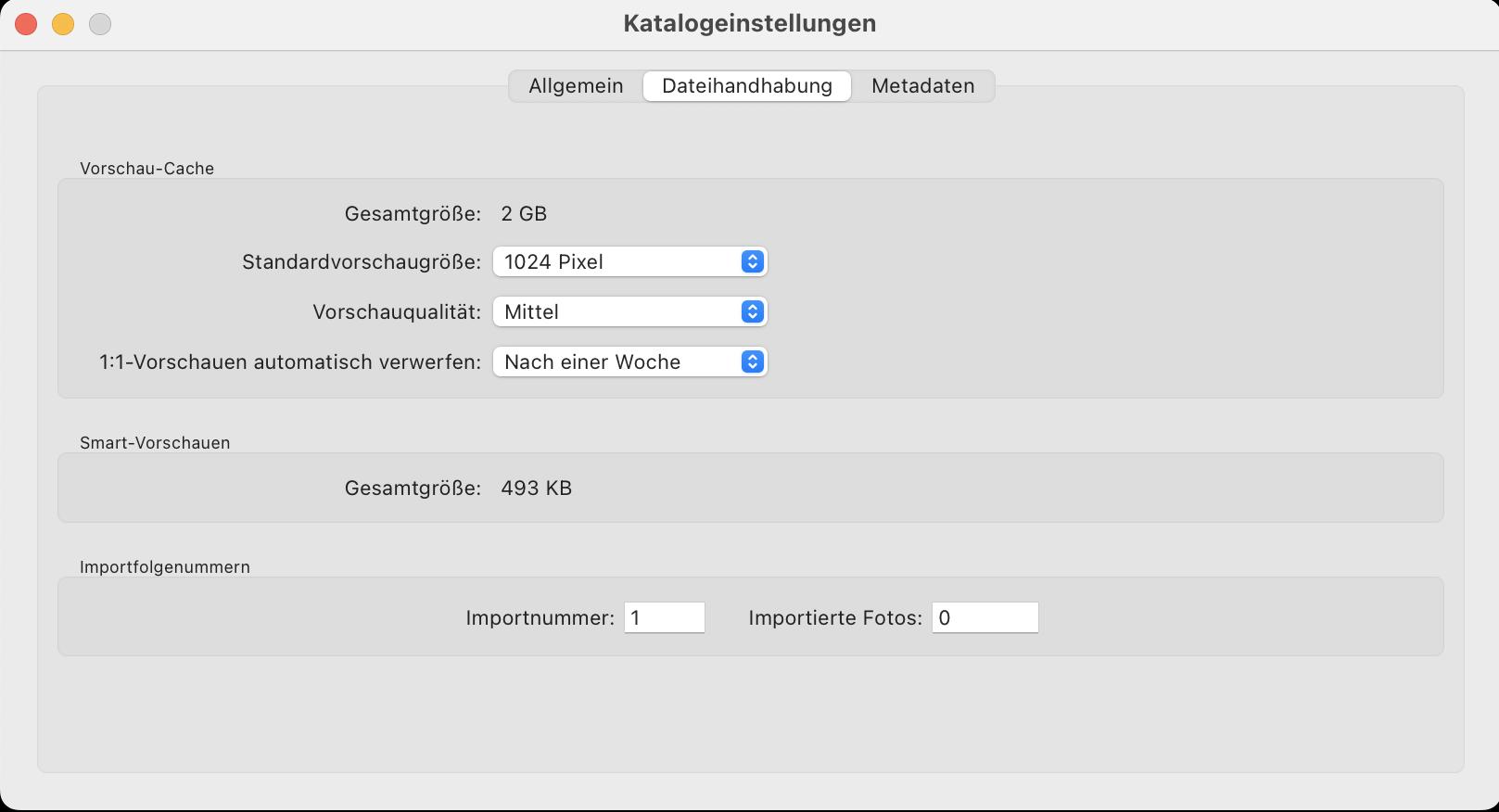Click the Importierte Fotos label
This screenshot has height=812, width=1499.
point(835,618)
